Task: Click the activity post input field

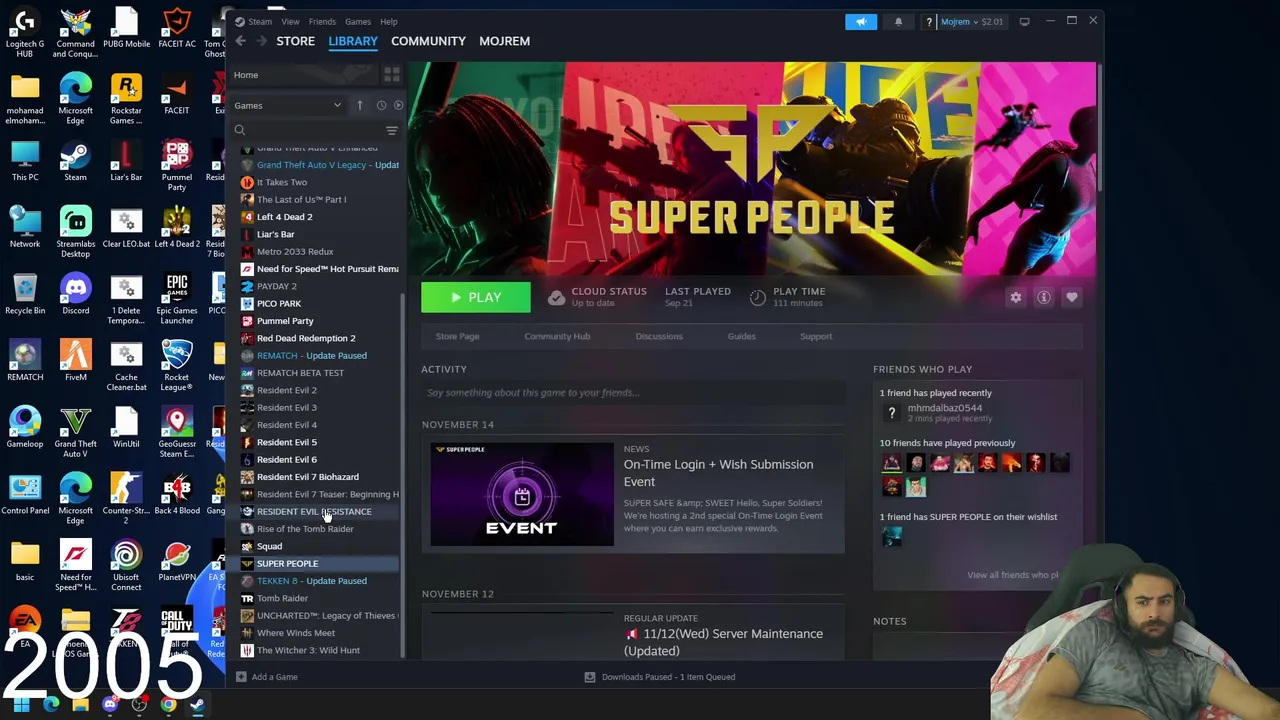Action: tap(632, 393)
